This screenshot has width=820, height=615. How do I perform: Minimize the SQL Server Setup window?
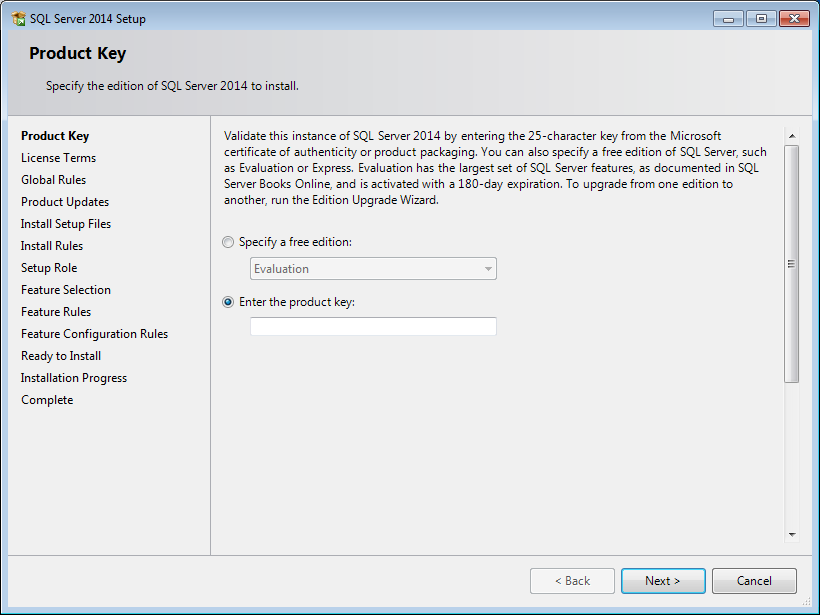pyautogui.click(x=728, y=19)
